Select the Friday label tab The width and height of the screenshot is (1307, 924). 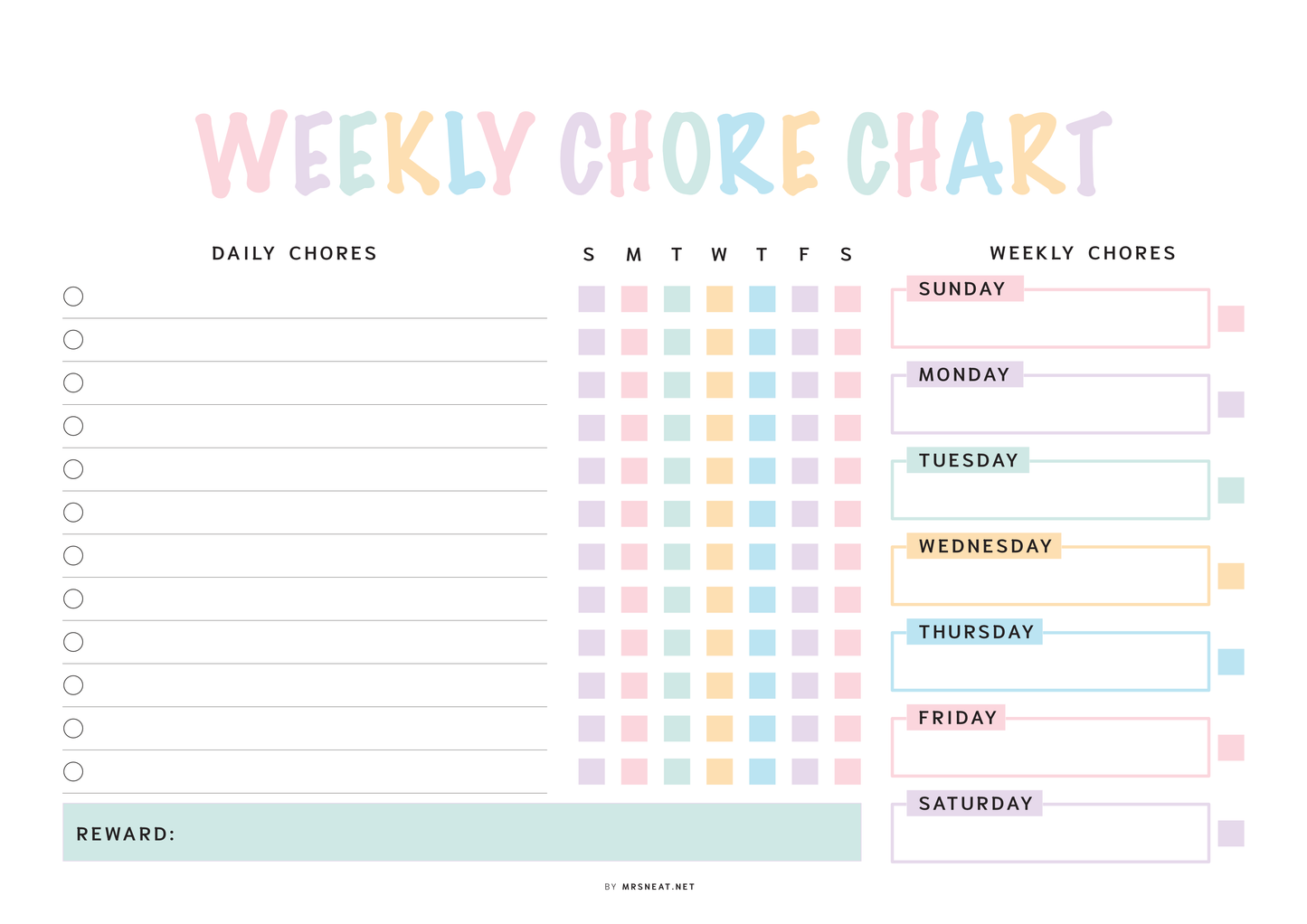pyautogui.click(x=957, y=718)
